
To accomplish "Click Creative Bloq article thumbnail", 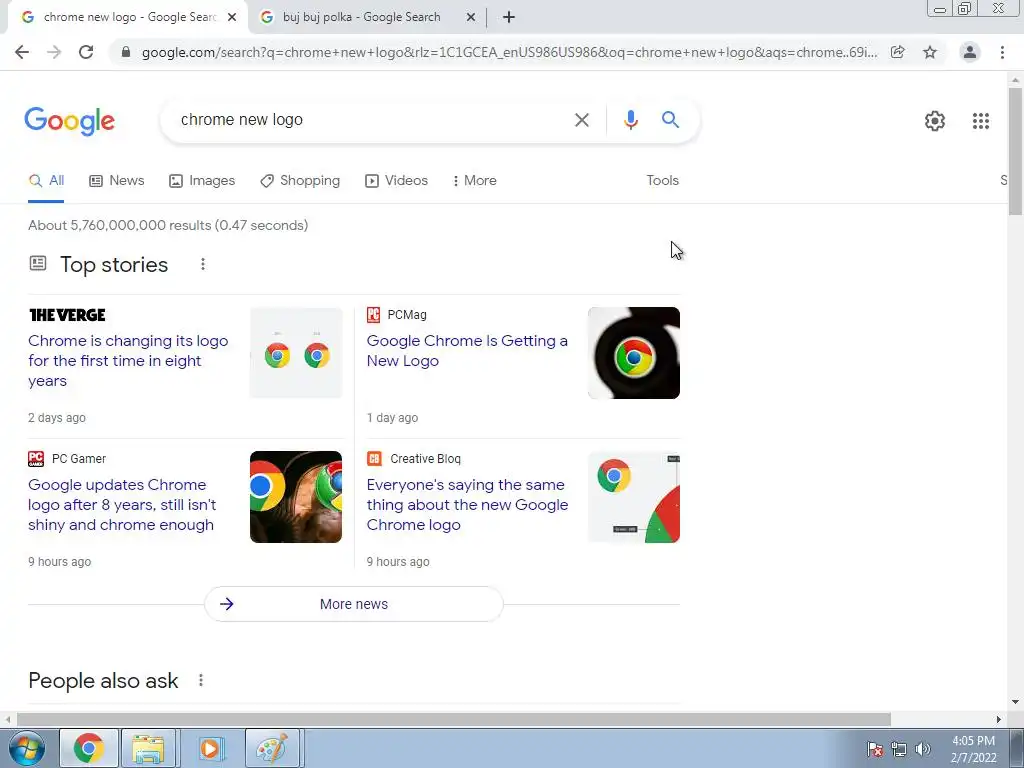I will coord(633,497).
